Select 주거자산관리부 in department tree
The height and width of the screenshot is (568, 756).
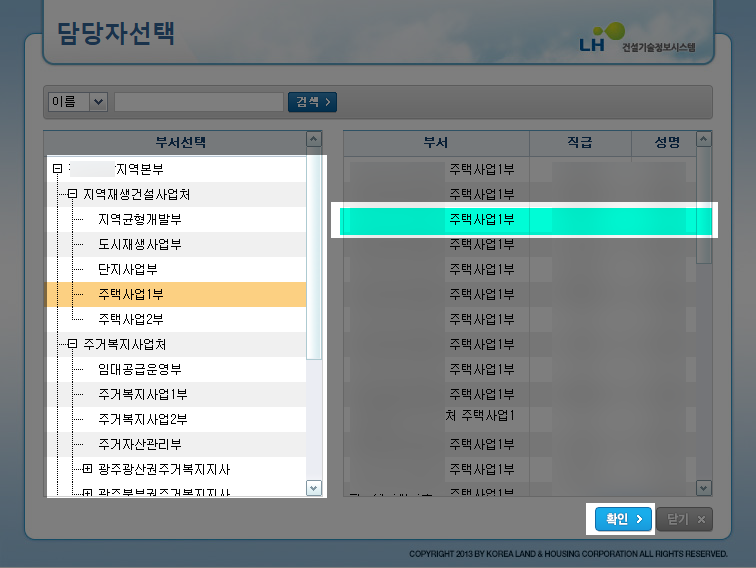tap(140, 444)
